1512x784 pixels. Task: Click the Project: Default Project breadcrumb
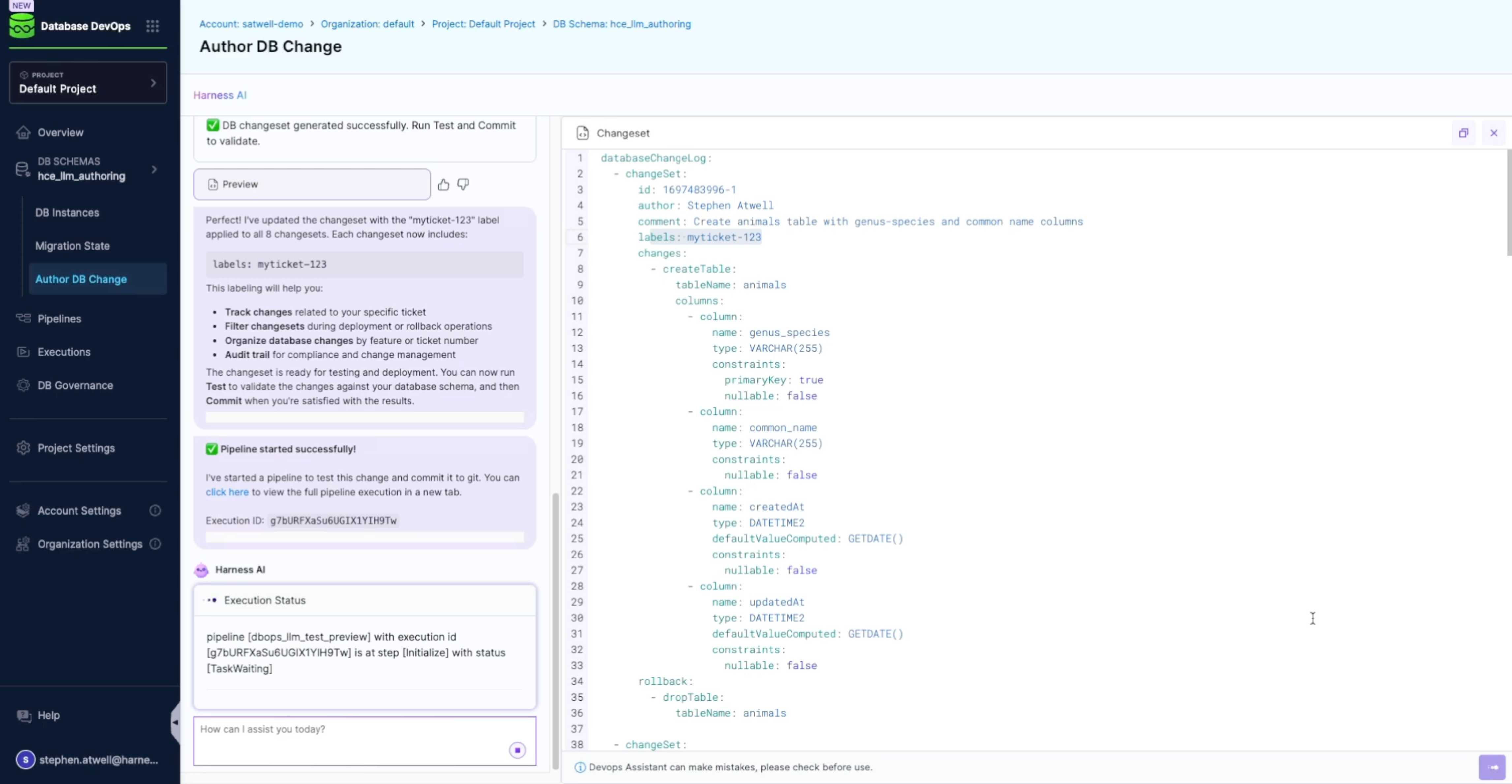(484, 24)
